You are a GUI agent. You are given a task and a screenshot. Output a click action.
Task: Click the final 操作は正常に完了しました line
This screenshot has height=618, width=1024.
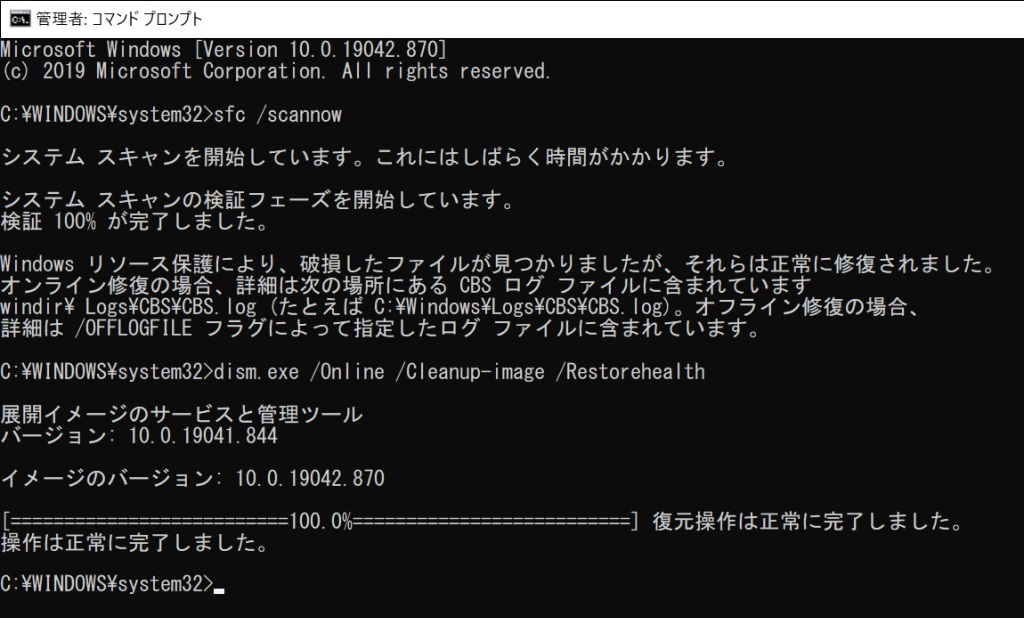coord(134,544)
